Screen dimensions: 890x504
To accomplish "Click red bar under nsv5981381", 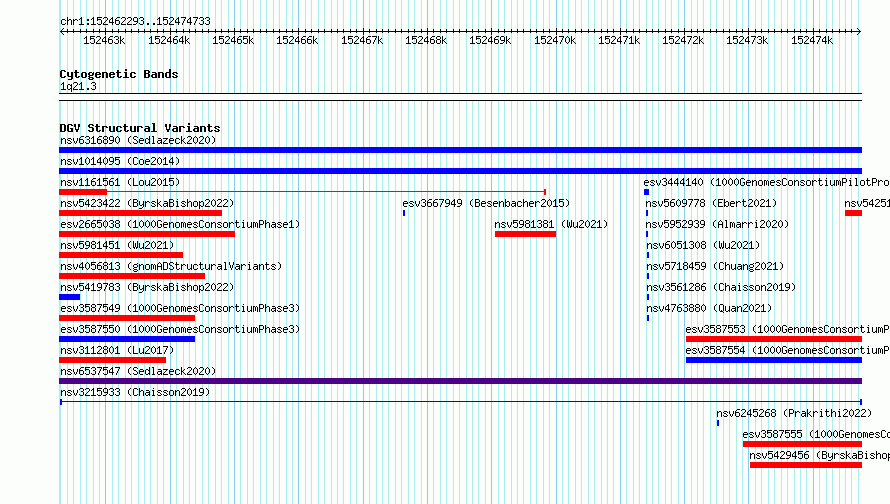I will [526, 234].
